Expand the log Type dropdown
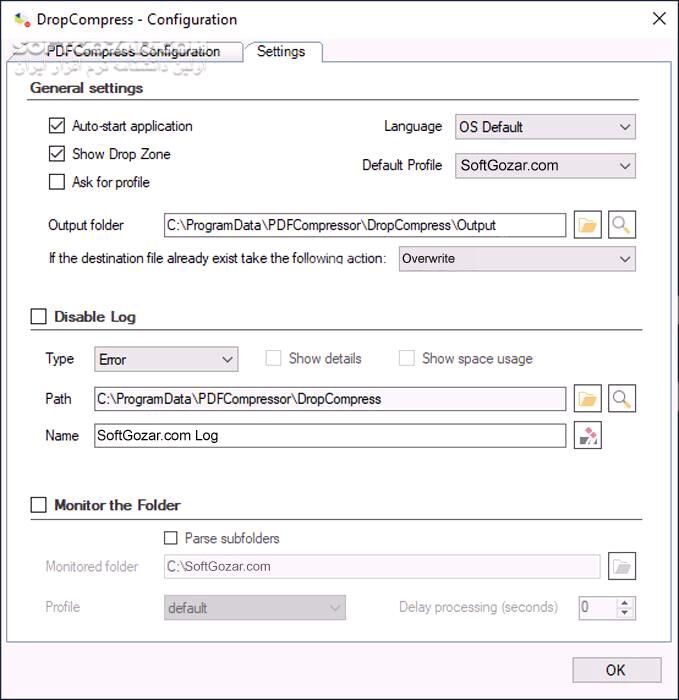This screenshot has width=679, height=700. [166, 359]
